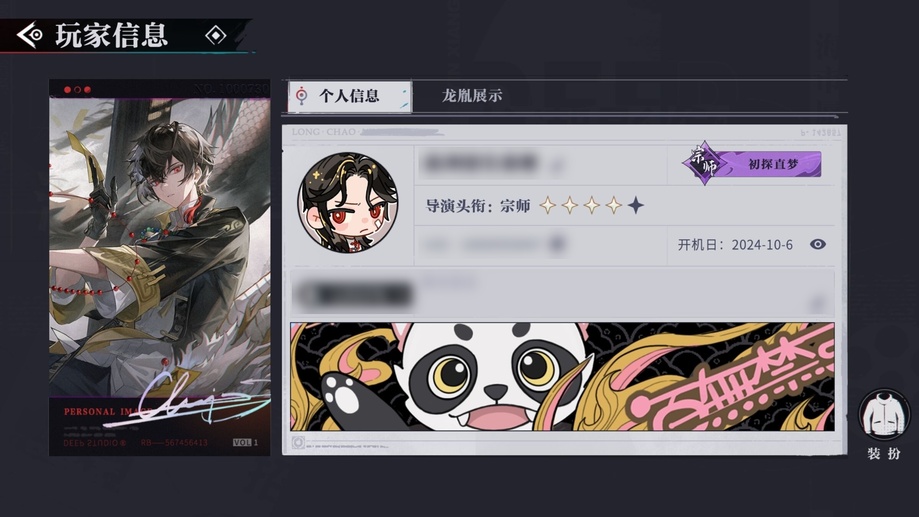Image resolution: width=919 pixels, height=517 pixels.
Task: Click the 导演头衔：宗师 label
Action: [x=478, y=206]
